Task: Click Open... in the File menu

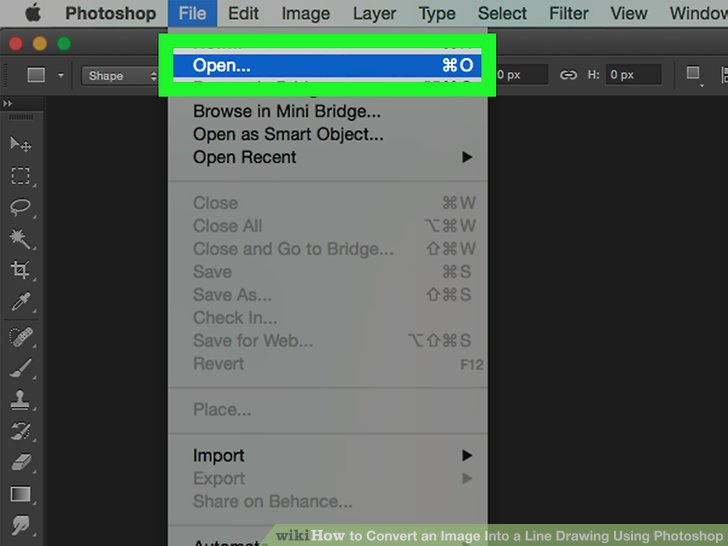Action: tap(222, 65)
